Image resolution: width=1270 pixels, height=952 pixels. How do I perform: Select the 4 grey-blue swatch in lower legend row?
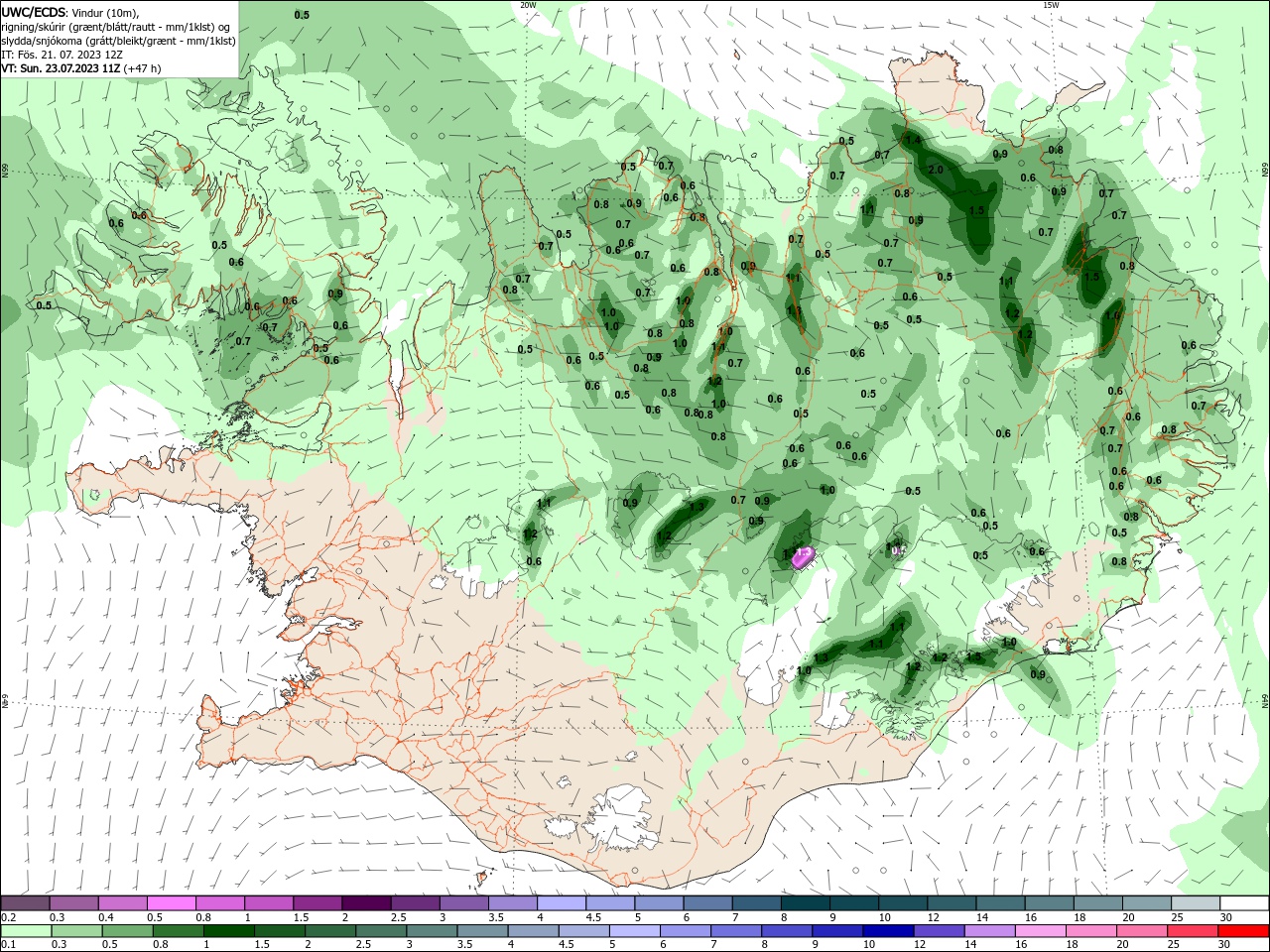pyautogui.click(x=534, y=931)
